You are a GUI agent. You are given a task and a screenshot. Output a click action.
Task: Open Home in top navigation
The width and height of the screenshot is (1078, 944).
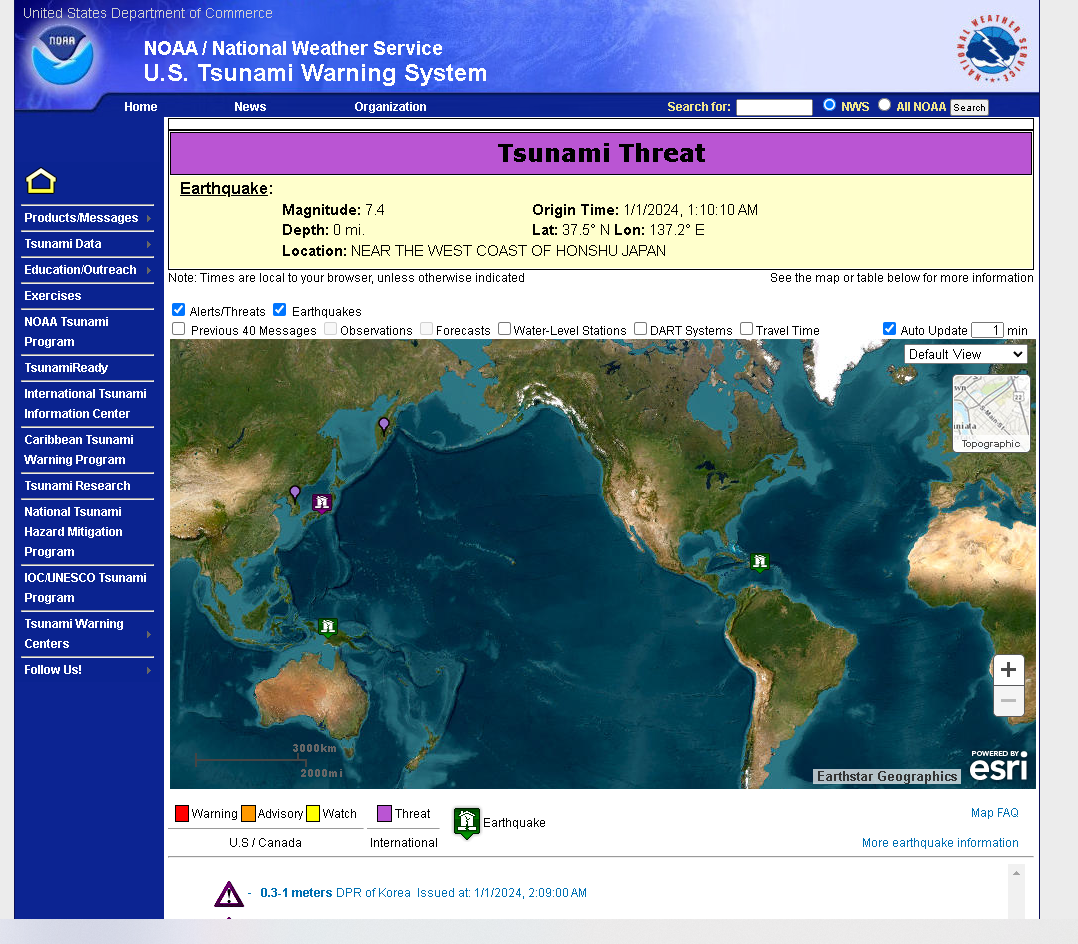pyautogui.click(x=140, y=107)
